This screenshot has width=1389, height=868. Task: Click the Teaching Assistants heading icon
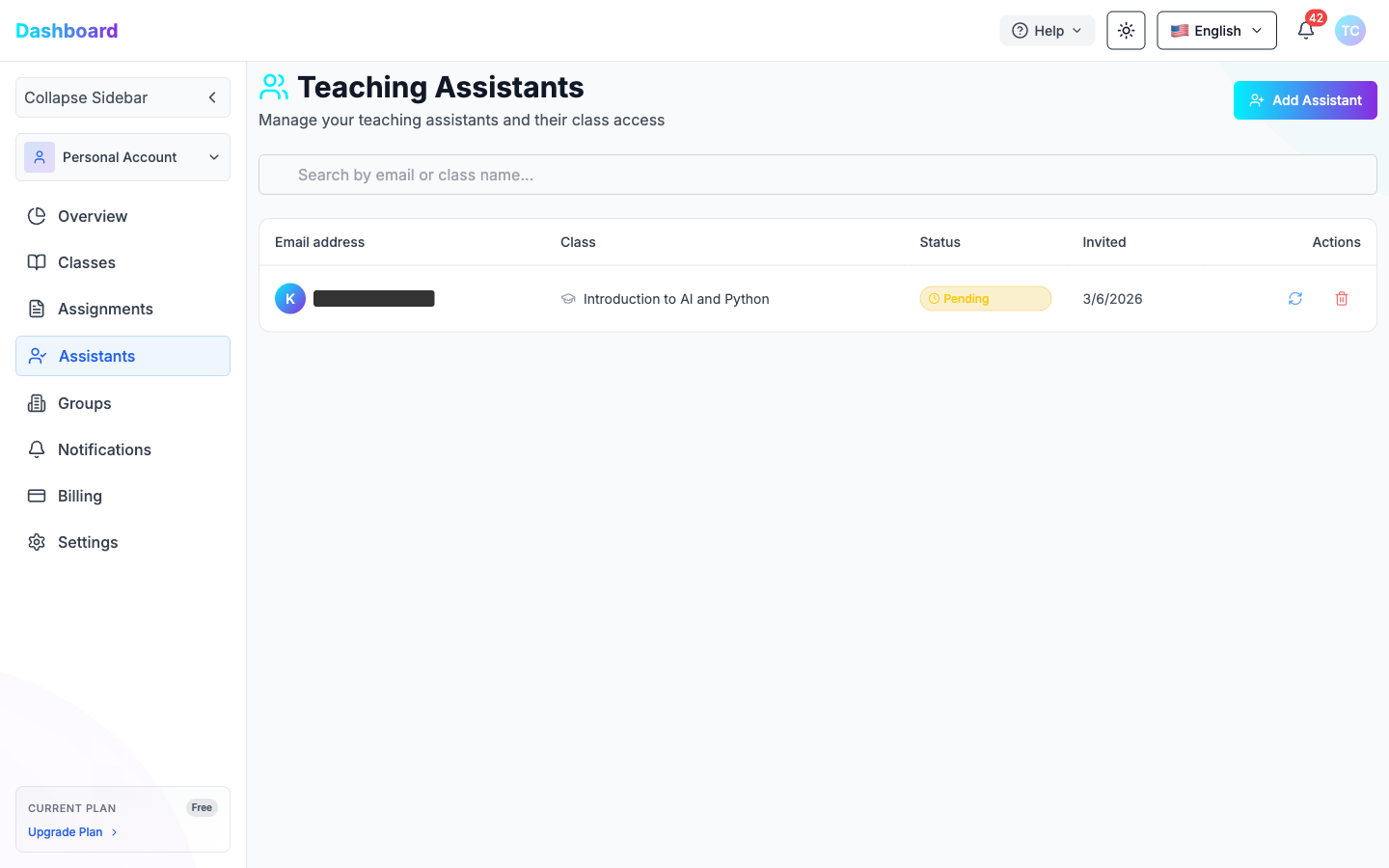pos(274,88)
